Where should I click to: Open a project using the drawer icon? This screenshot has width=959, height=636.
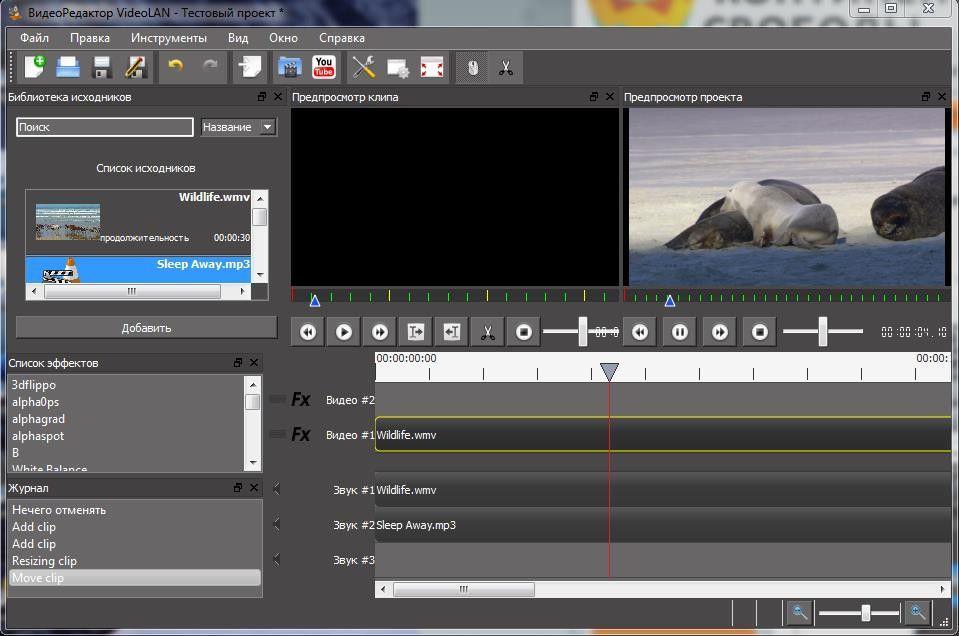click(68, 67)
